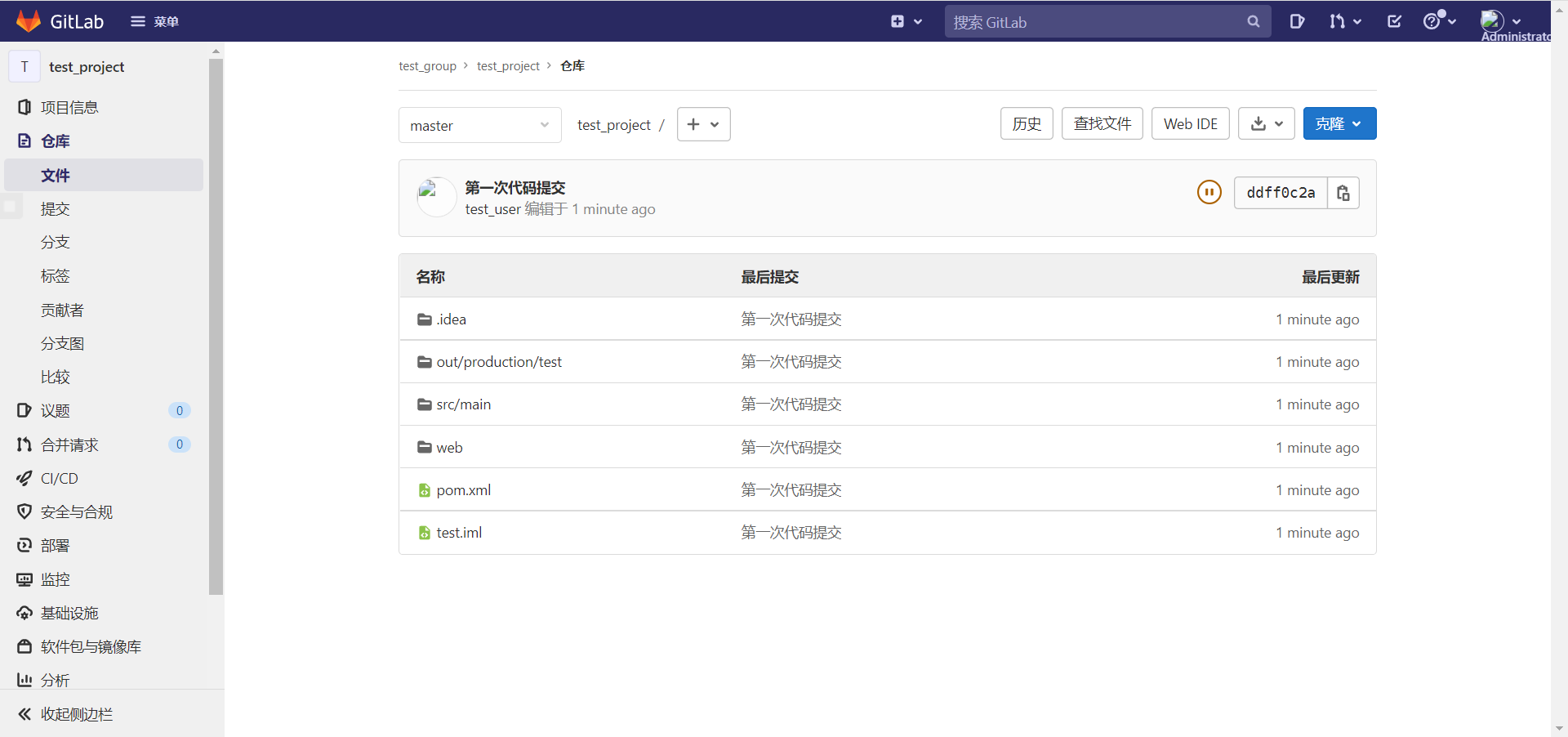Screen dimensions: 1568x737
Task: Open the help question-mark menu
Action: tap(1439, 20)
